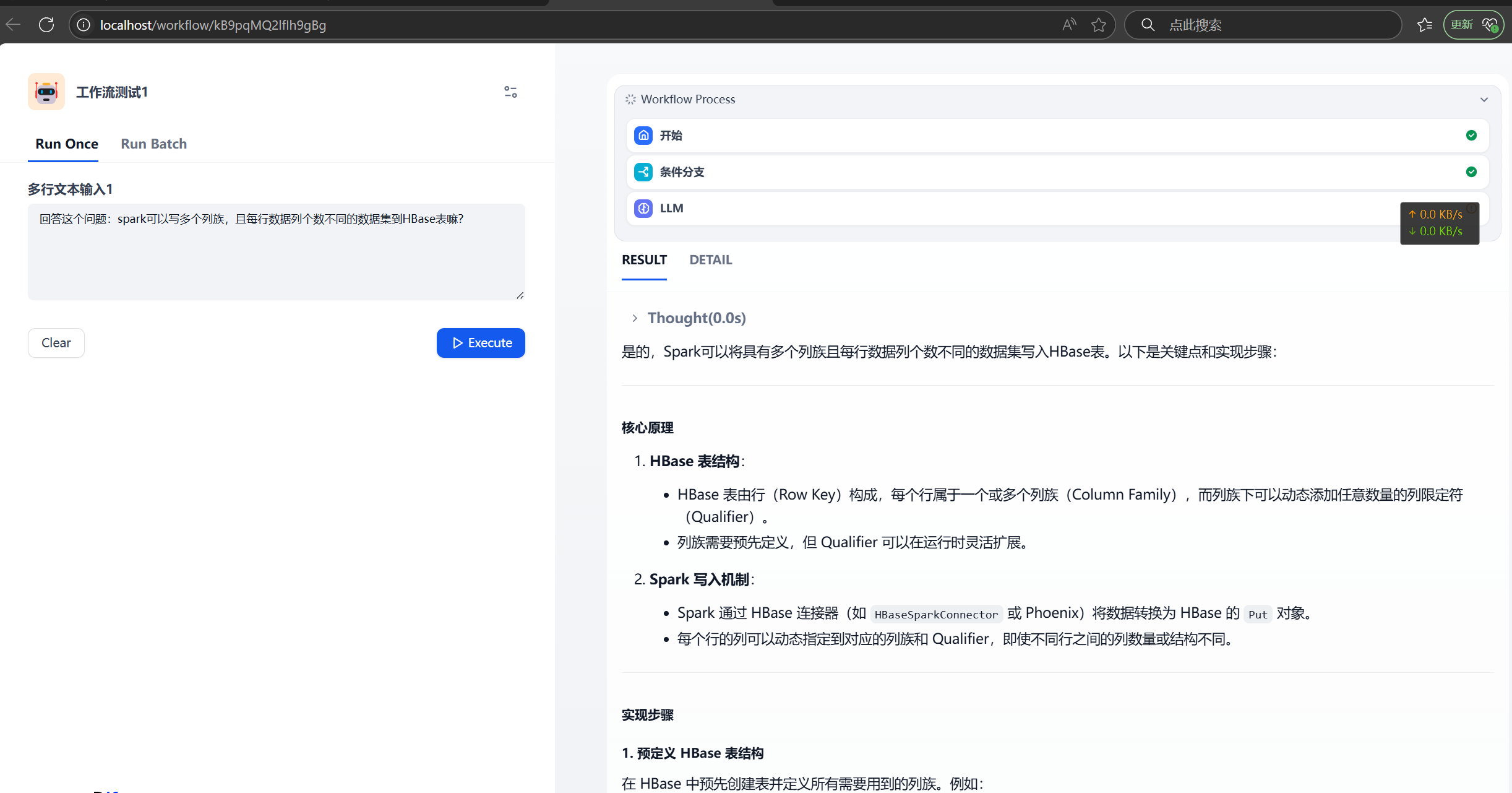Image resolution: width=1512 pixels, height=793 pixels.
Task: Click the 更新 browser update button
Action: click(1463, 25)
